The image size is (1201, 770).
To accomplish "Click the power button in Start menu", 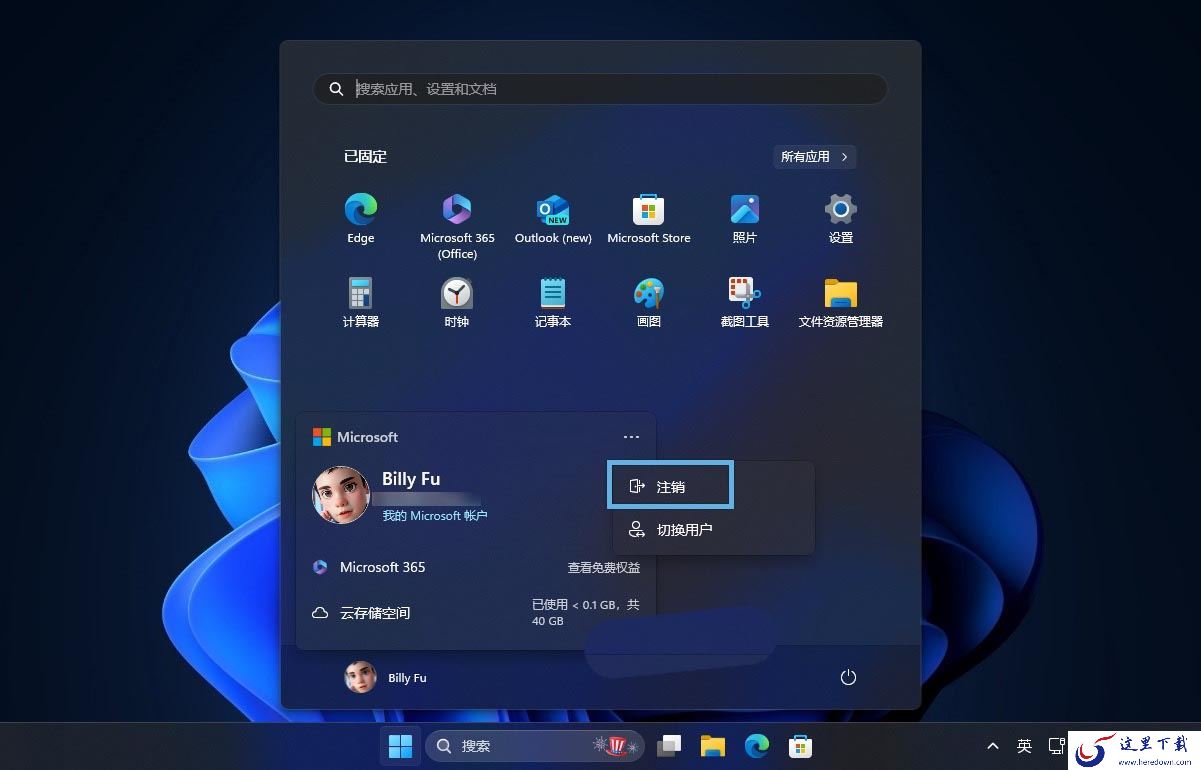I will click(x=848, y=677).
